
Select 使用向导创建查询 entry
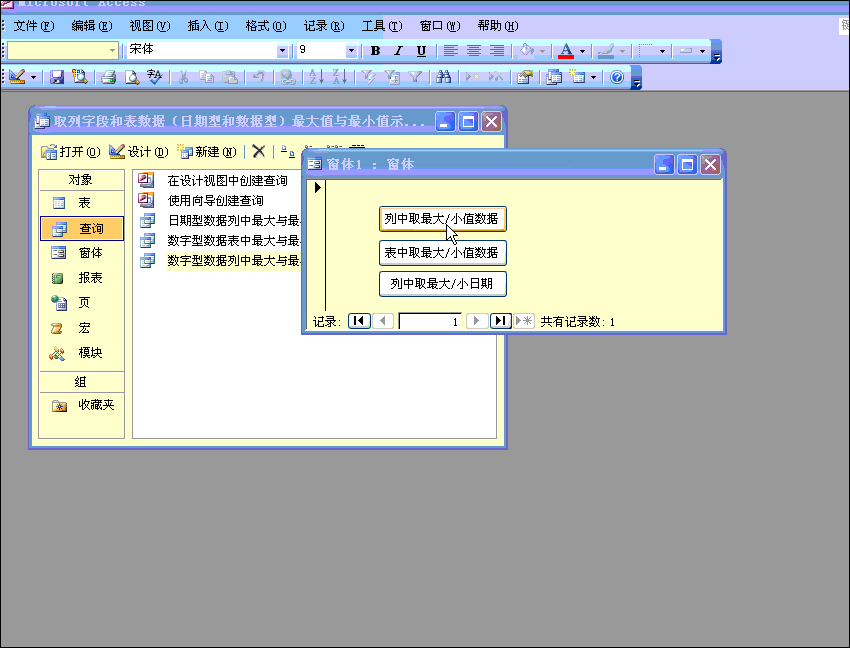[201, 201]
